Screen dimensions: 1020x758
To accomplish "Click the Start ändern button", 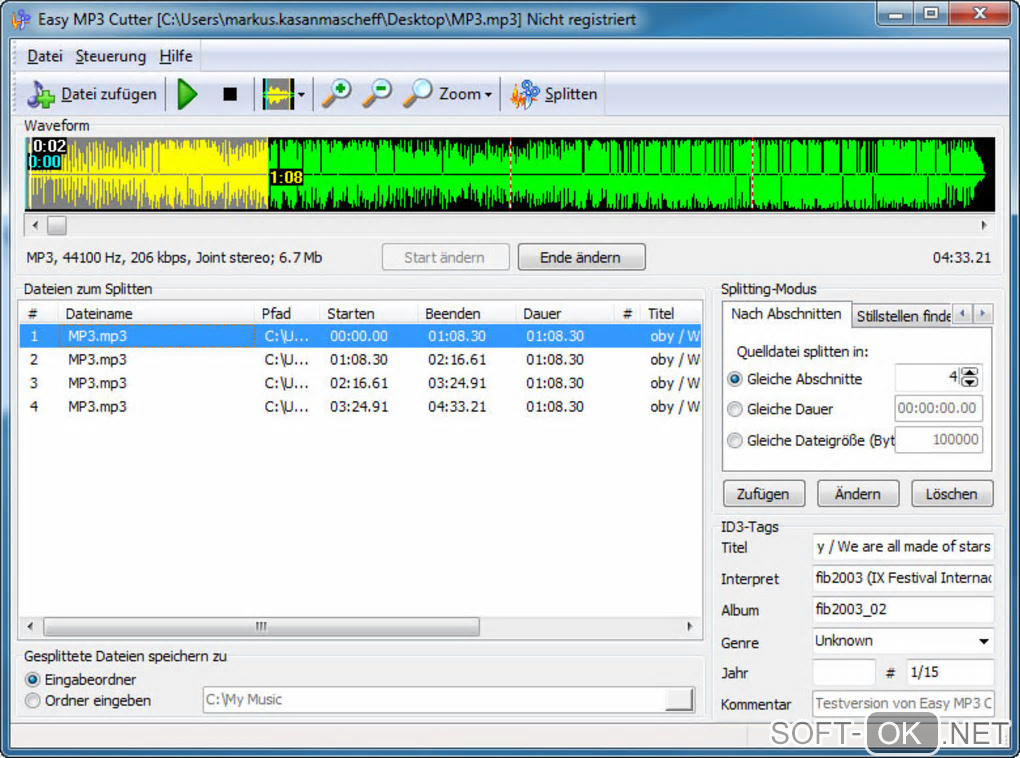I will 446,257.
